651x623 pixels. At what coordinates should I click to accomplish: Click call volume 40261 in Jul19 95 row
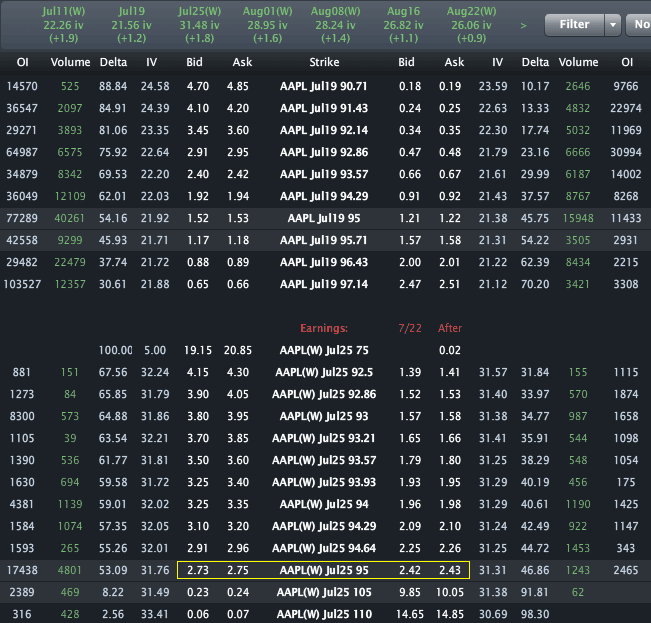pyautogui.click(x=69, y=218)
